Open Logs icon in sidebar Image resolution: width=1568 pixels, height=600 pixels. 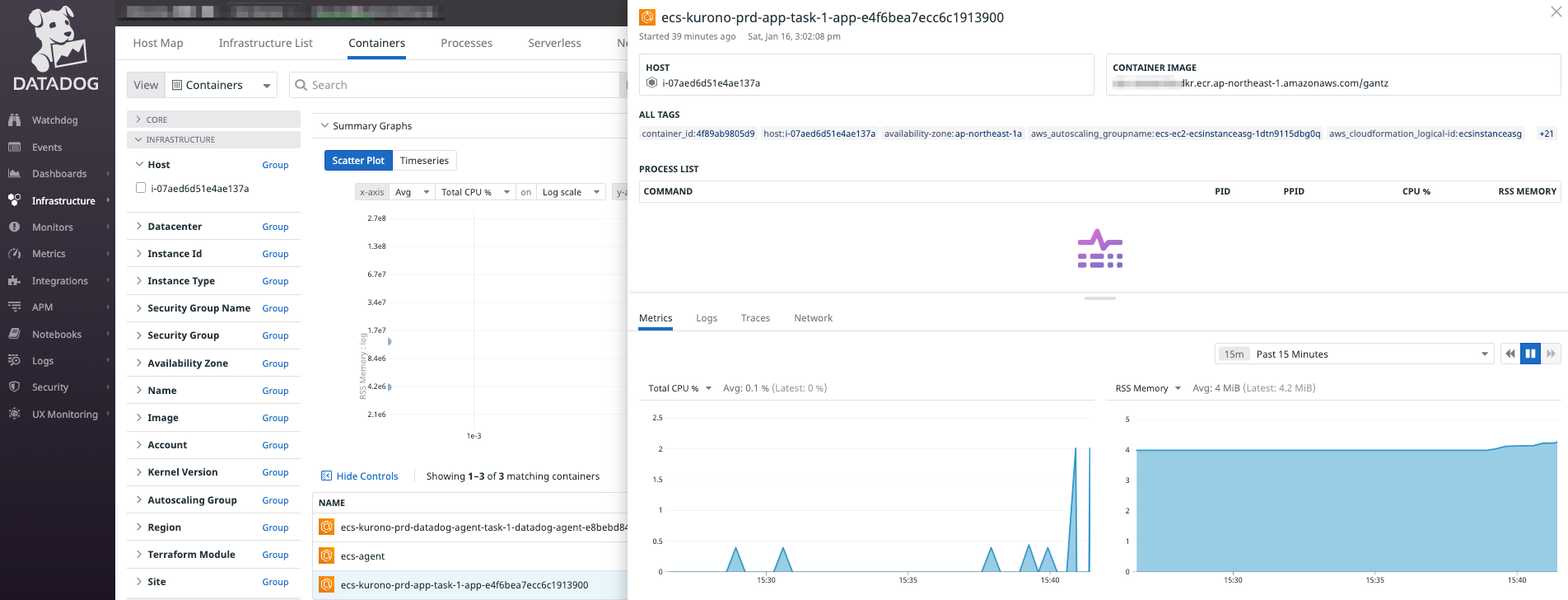click(x=14, y=360)
